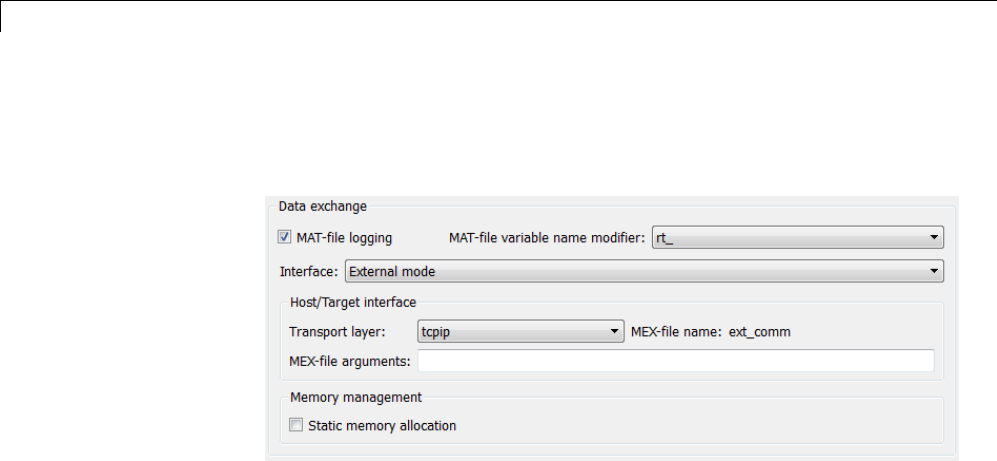
Task: Click the 'Memory management' group heading
Action: pos(355,396)
